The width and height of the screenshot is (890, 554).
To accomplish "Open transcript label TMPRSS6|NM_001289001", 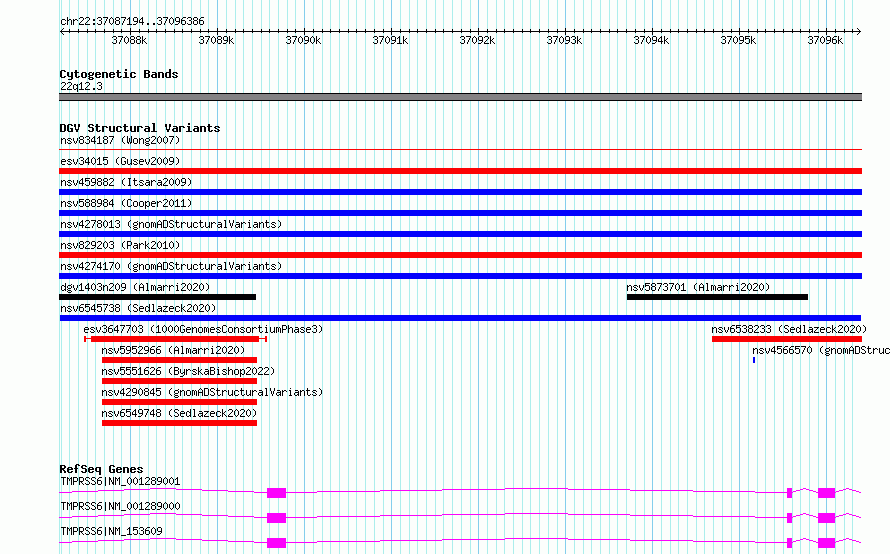I will pyautogui.click(x=120, y=481).
